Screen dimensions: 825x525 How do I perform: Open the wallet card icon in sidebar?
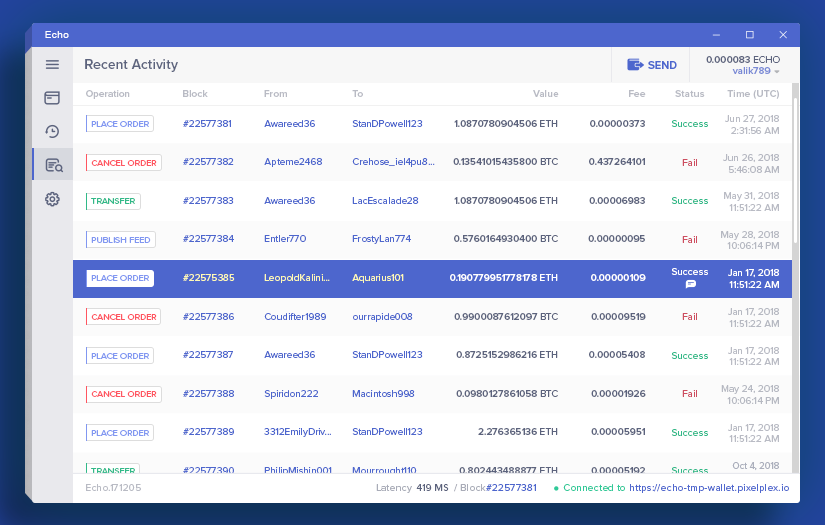pyautogui.click(x=52, y=98)
